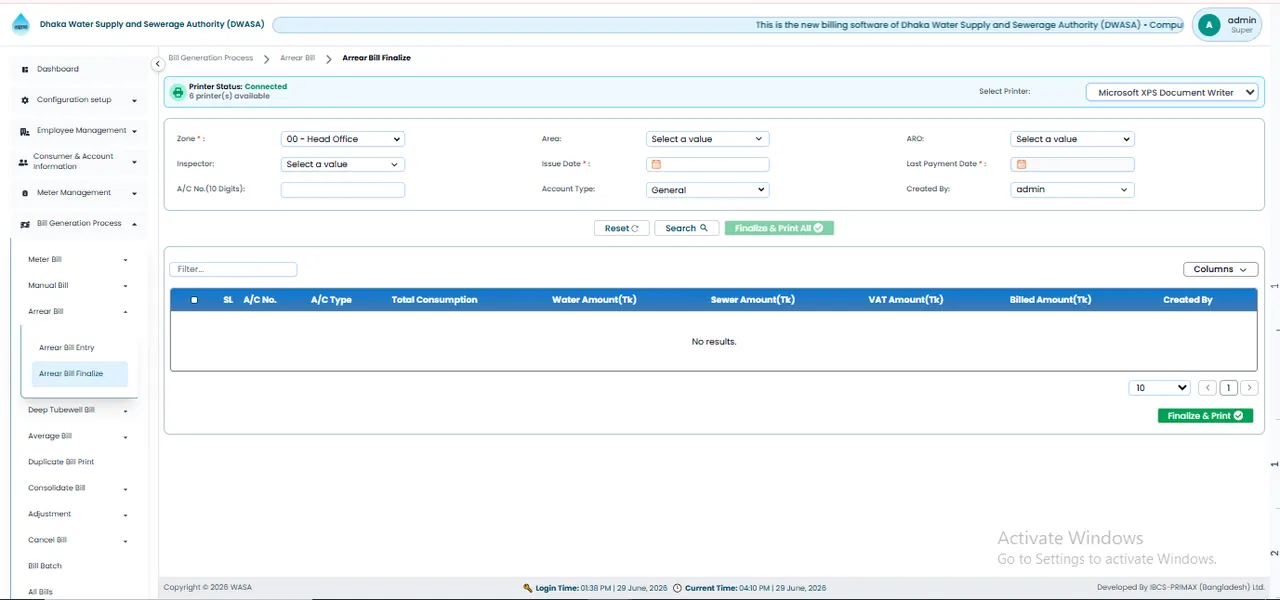Open the Created By dropdown showing admin
Viewport: 1280px width, 600px height.
point(1072,189)
